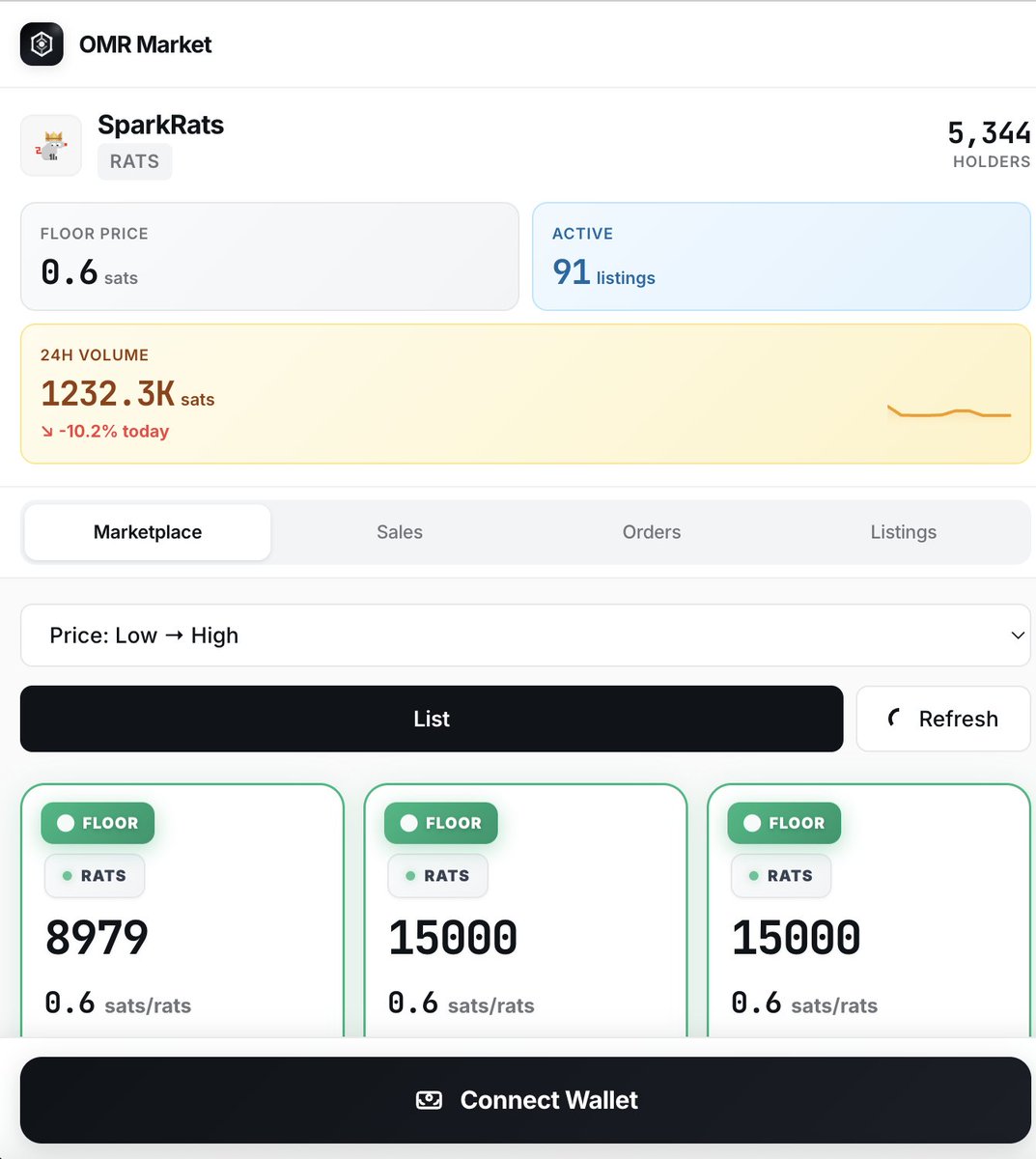Select the 8979 amount listing

click(x=97, y=938)
